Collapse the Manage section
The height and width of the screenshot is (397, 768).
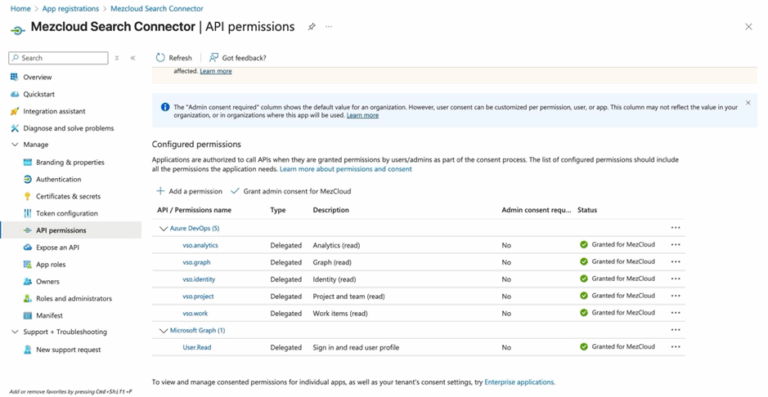click(15, 144)
